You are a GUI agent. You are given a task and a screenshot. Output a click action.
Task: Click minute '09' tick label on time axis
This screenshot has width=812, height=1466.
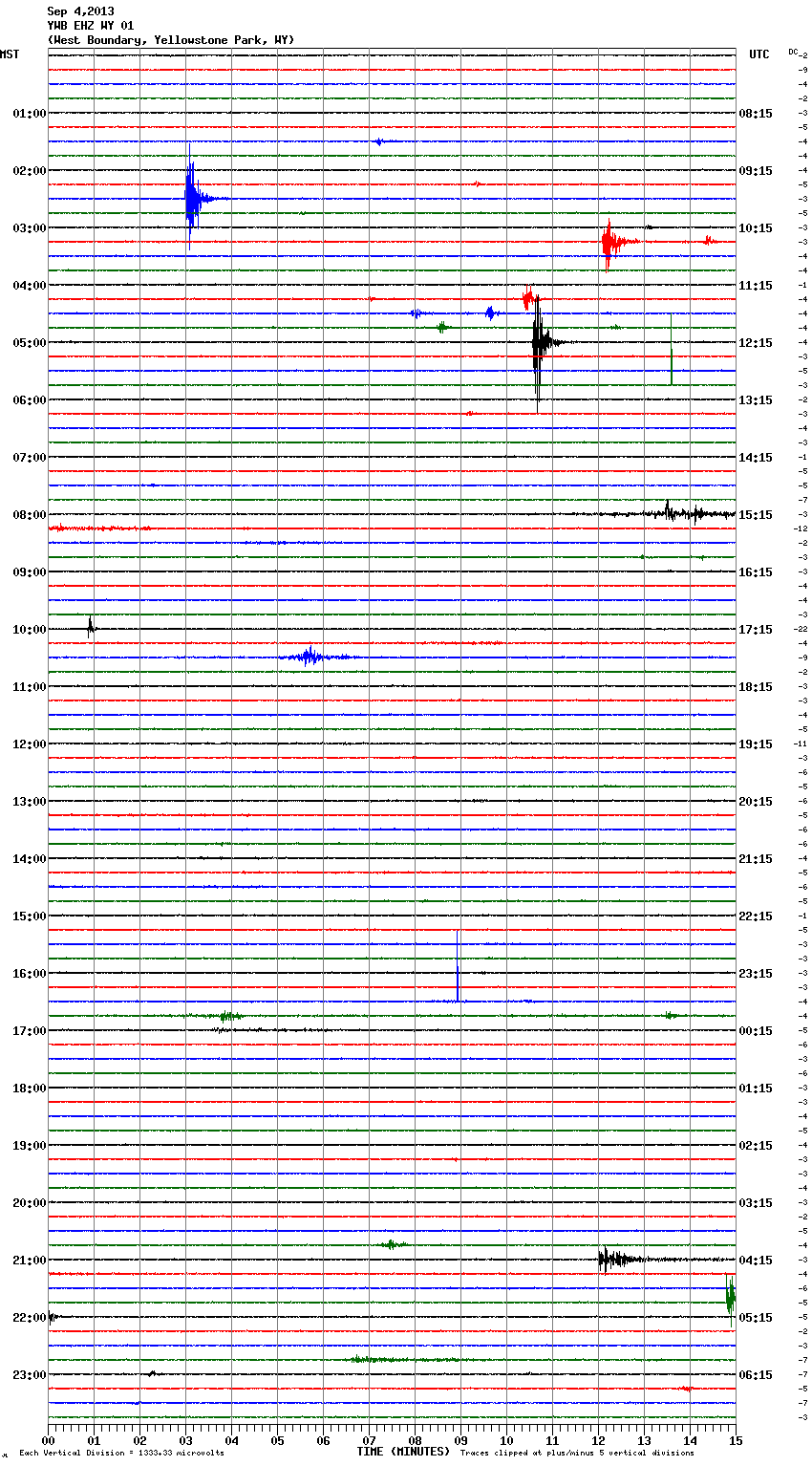460,1440
